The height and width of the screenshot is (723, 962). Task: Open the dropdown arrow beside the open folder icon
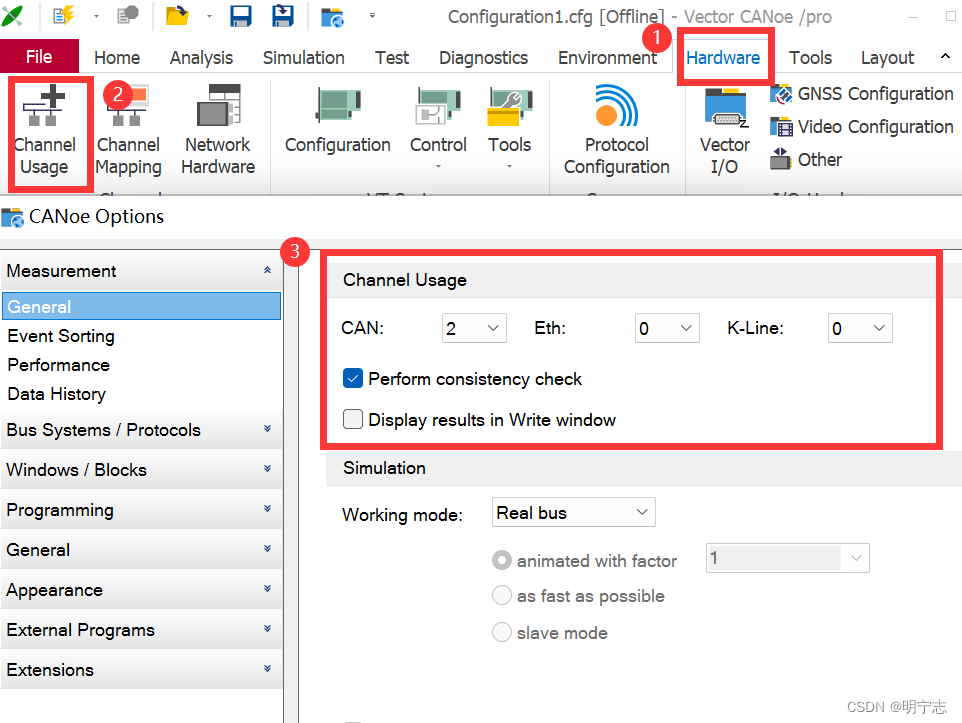[209, 17]
